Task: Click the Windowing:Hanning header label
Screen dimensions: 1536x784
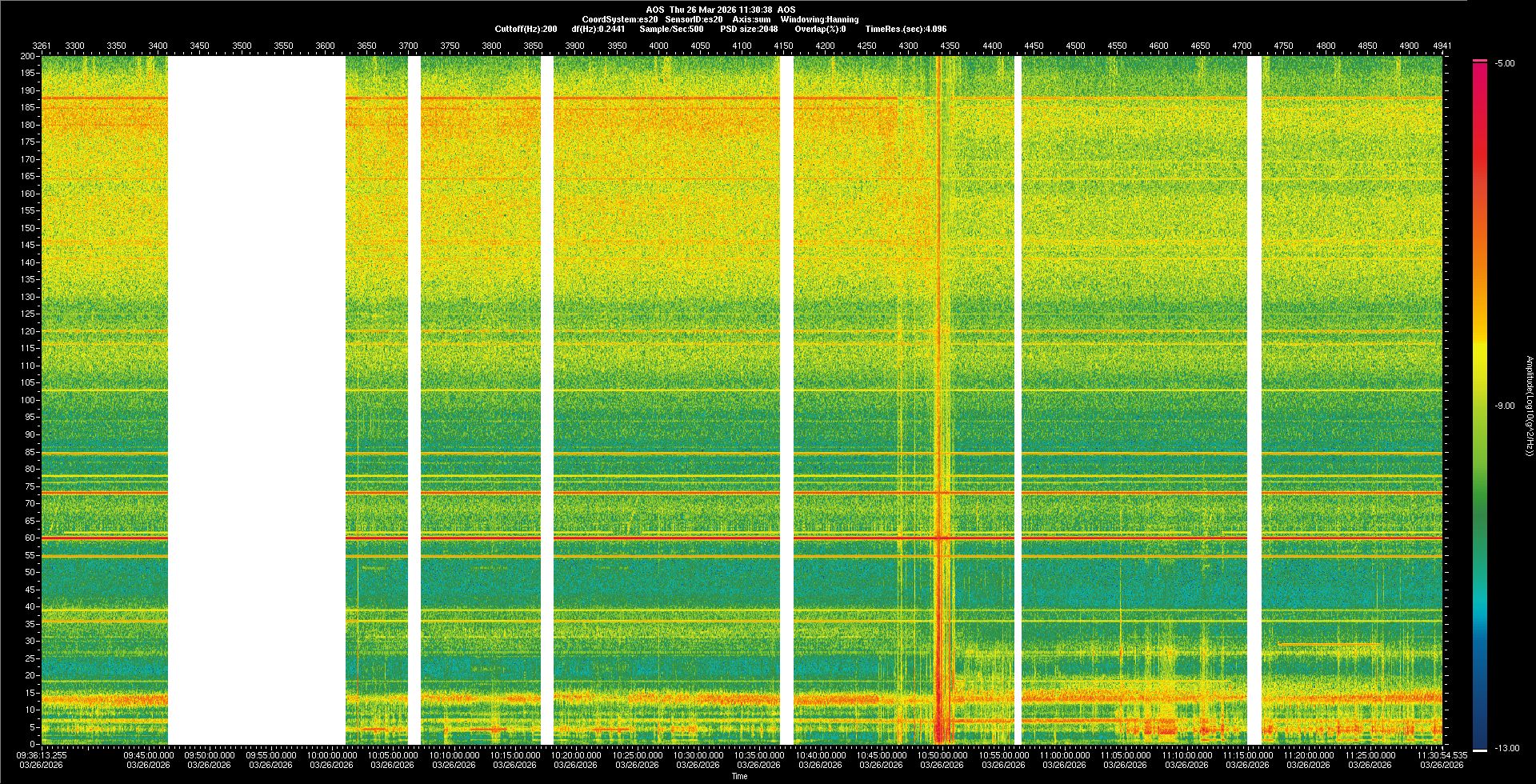Action: click(819, 19)
